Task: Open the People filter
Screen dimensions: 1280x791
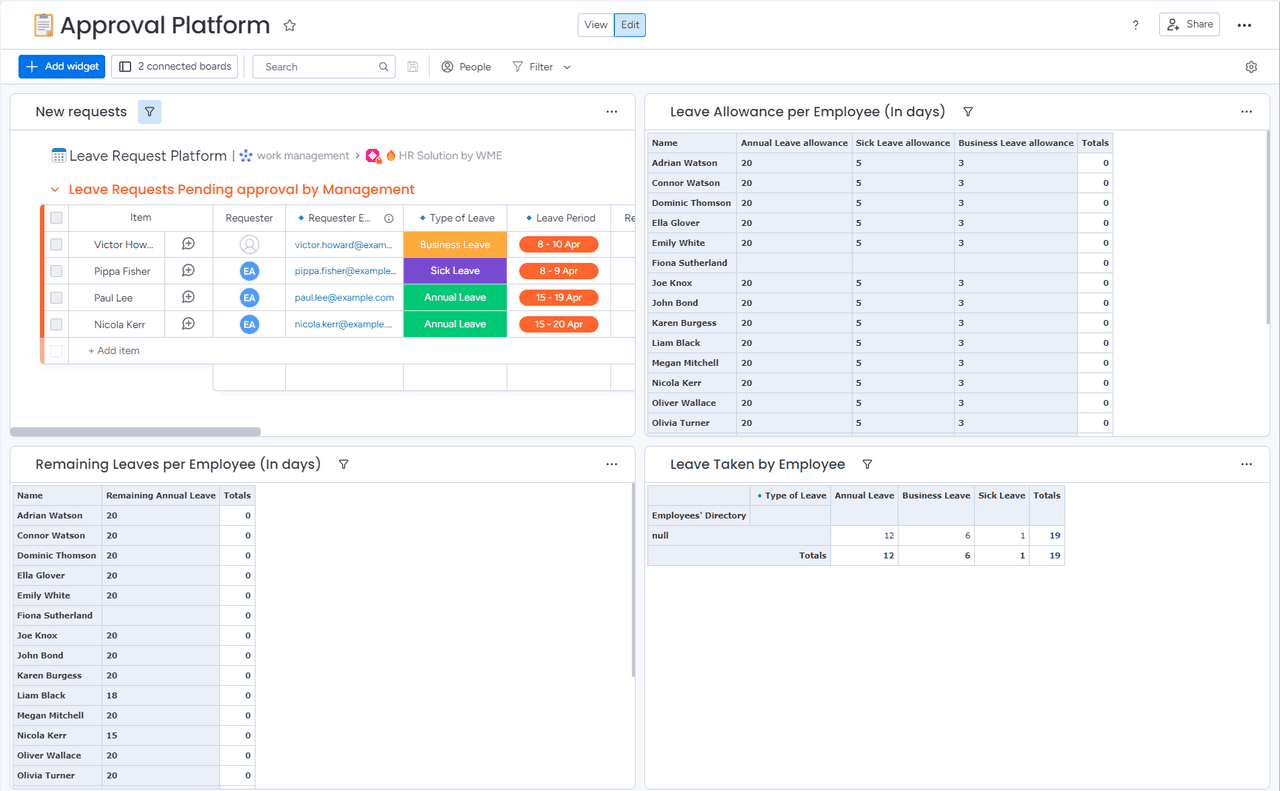Action: [466, 67]
